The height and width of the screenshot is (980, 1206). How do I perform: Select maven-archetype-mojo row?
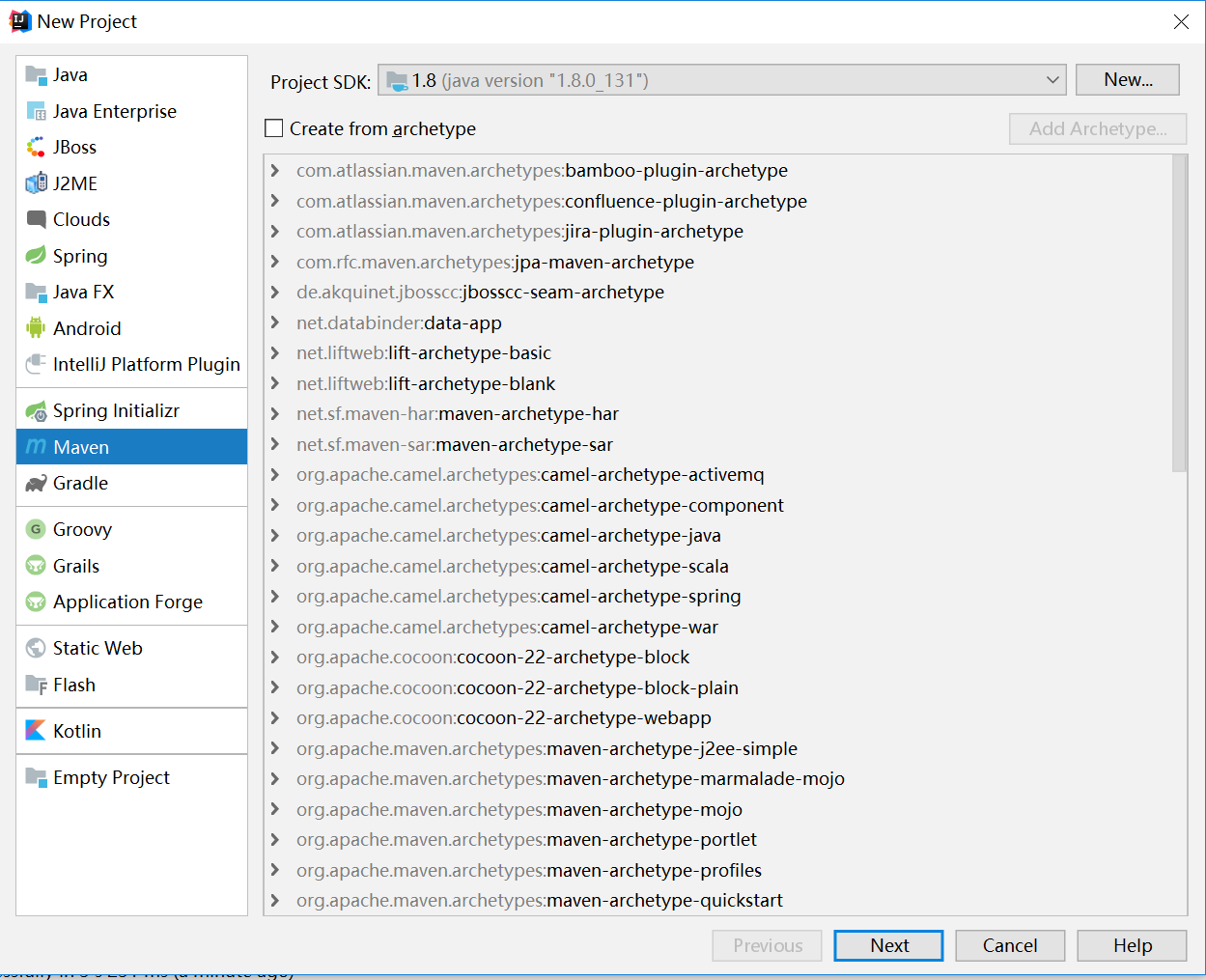tap(716, 809)
